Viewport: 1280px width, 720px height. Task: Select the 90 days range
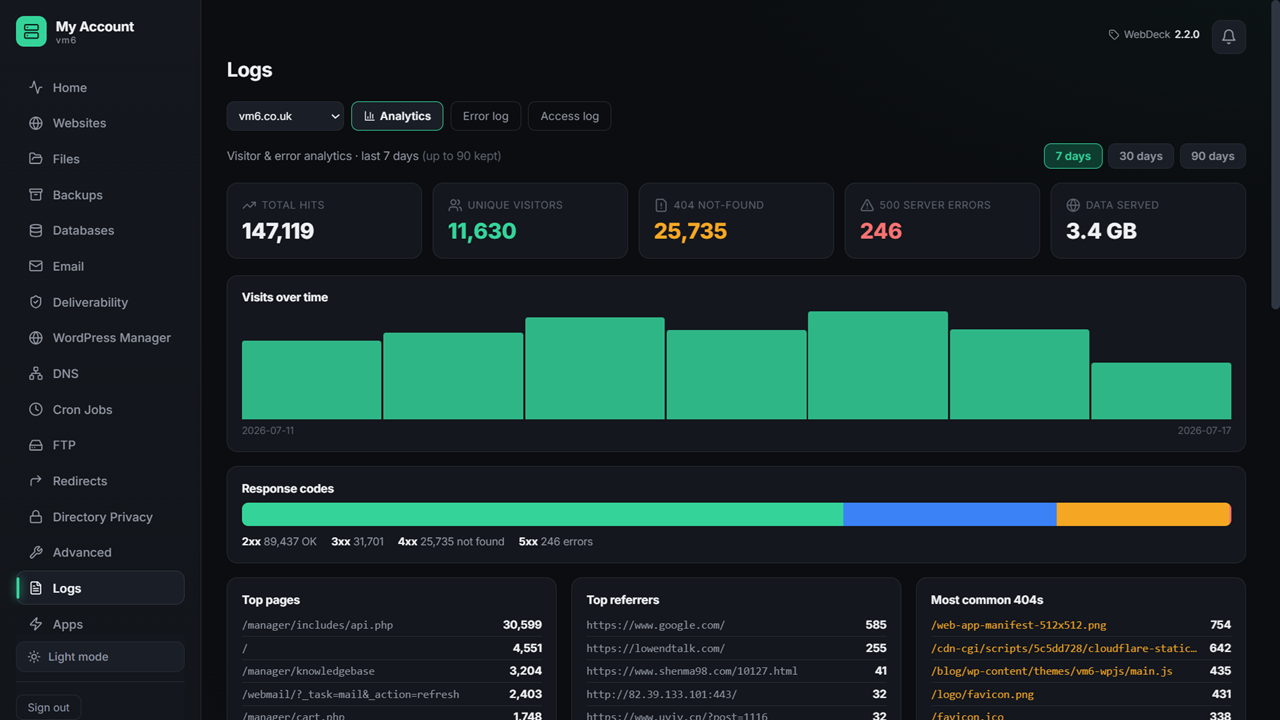[1213, 156]
